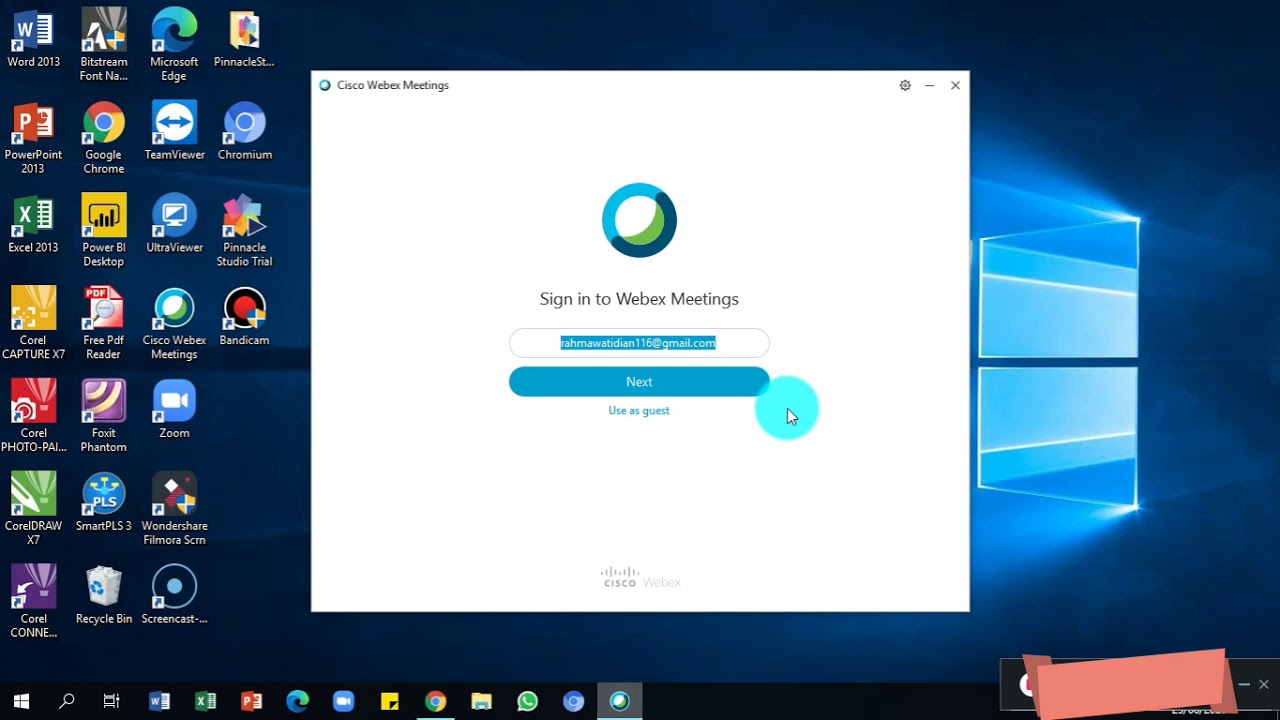This screenshot has height=720, width=1280.
Task: Launch Chromium desktop shortcut
Action: pos(244,131)
